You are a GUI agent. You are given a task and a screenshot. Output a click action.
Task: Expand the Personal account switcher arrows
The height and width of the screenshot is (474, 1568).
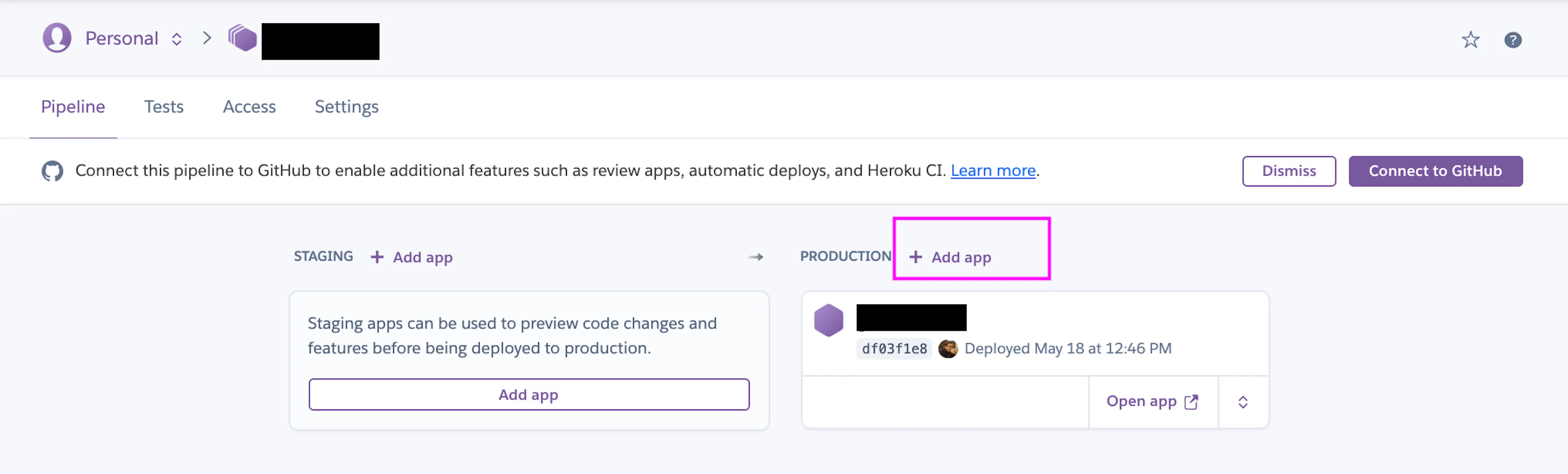176,39
